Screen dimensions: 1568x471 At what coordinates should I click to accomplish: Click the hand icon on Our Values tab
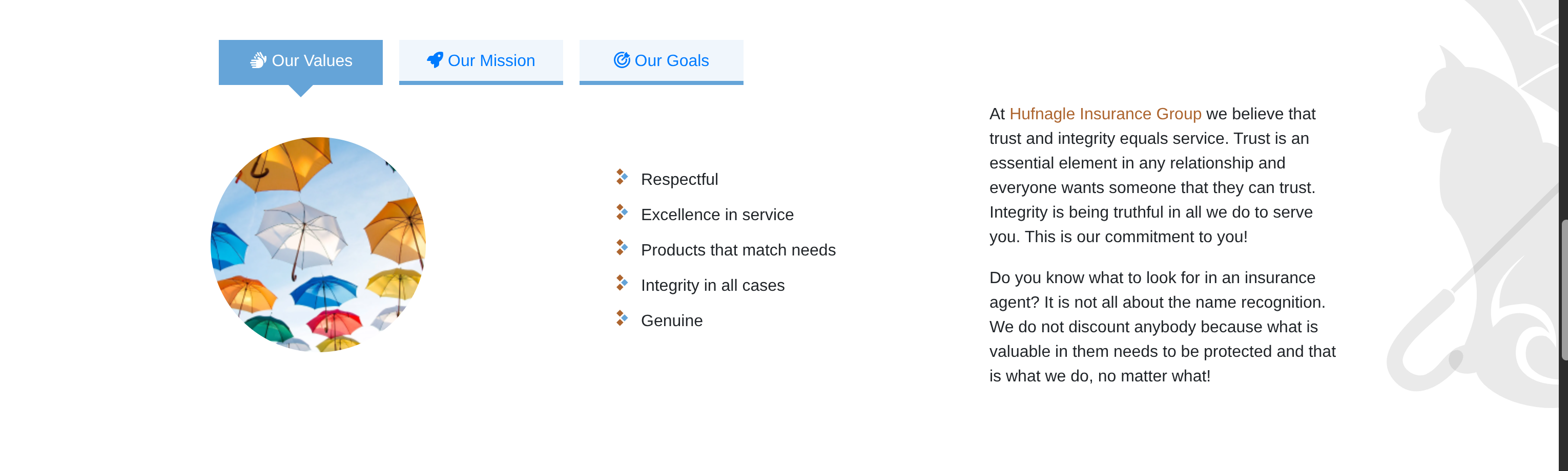259,60
